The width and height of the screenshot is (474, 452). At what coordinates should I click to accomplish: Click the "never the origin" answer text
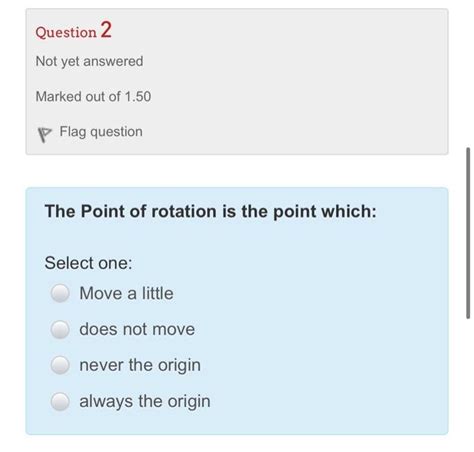click(140, 365)
